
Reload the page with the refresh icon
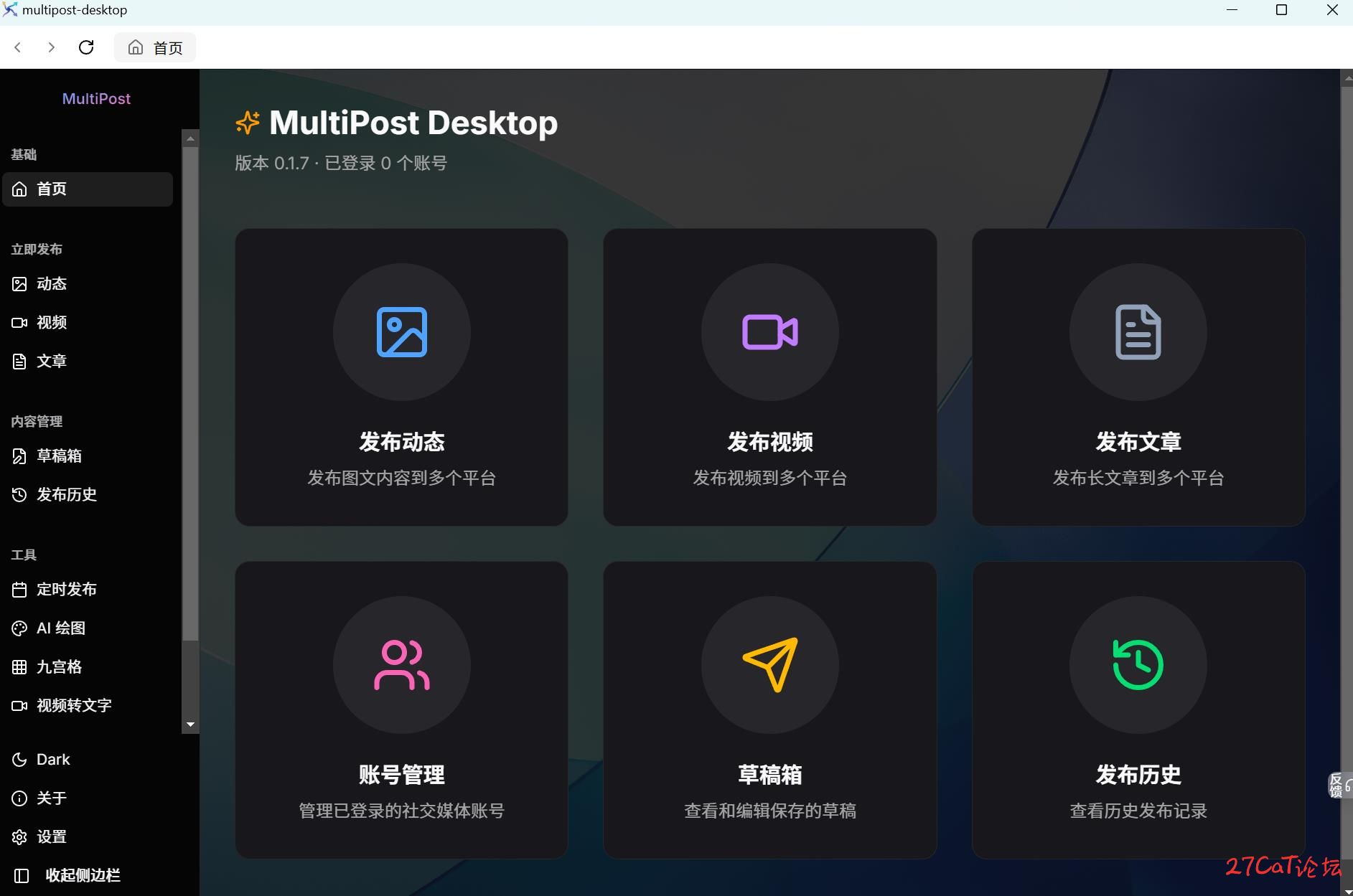pos(86,47)
